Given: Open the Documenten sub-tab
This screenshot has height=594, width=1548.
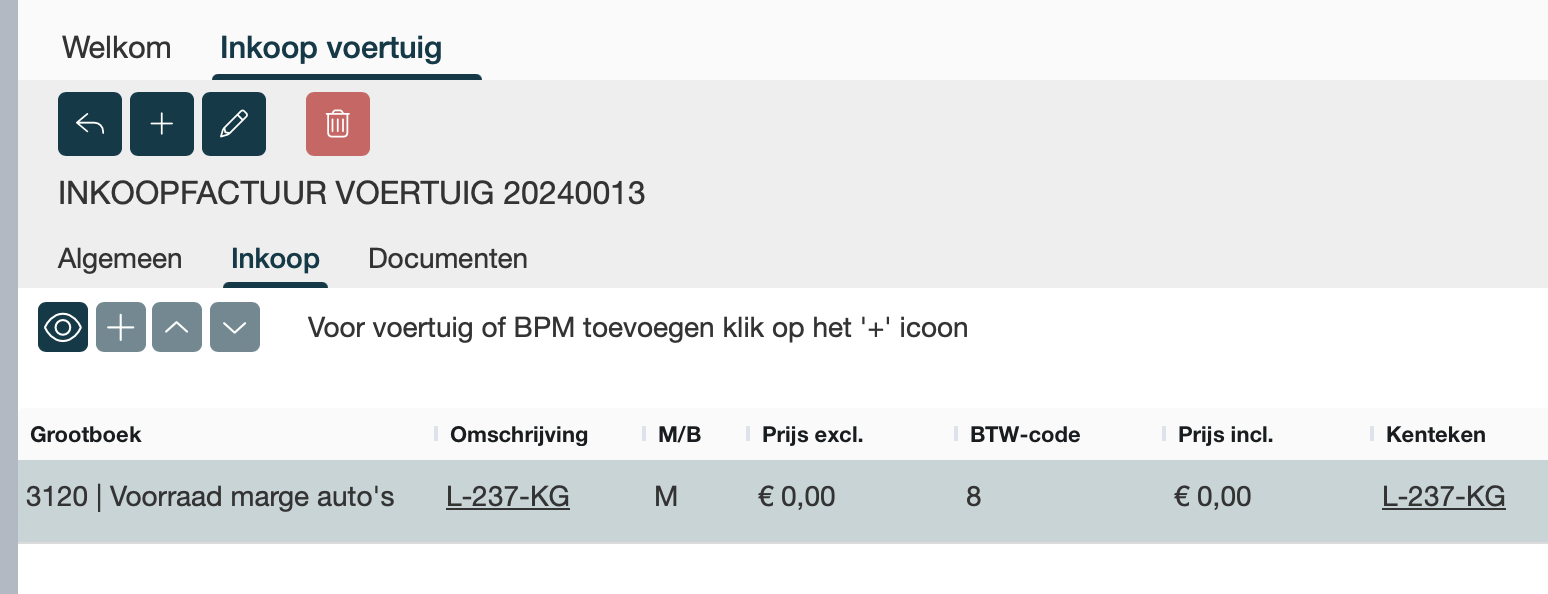Looking at the screenshot, I should 448,259.
